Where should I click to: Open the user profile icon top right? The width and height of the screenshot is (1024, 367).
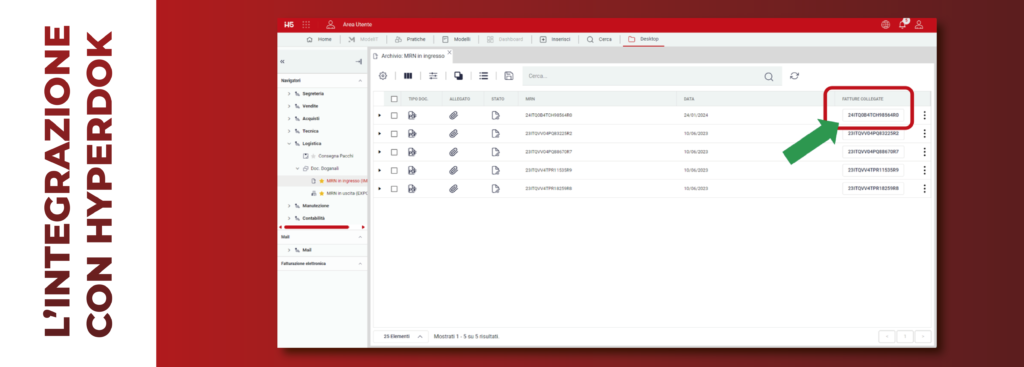[x=919, y=25]
